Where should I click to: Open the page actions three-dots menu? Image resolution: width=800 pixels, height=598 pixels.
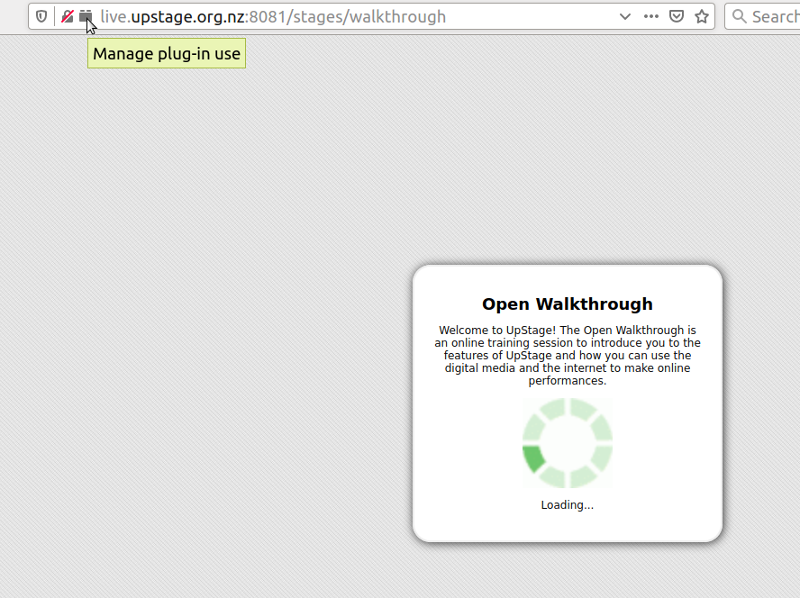pos(651,17)
